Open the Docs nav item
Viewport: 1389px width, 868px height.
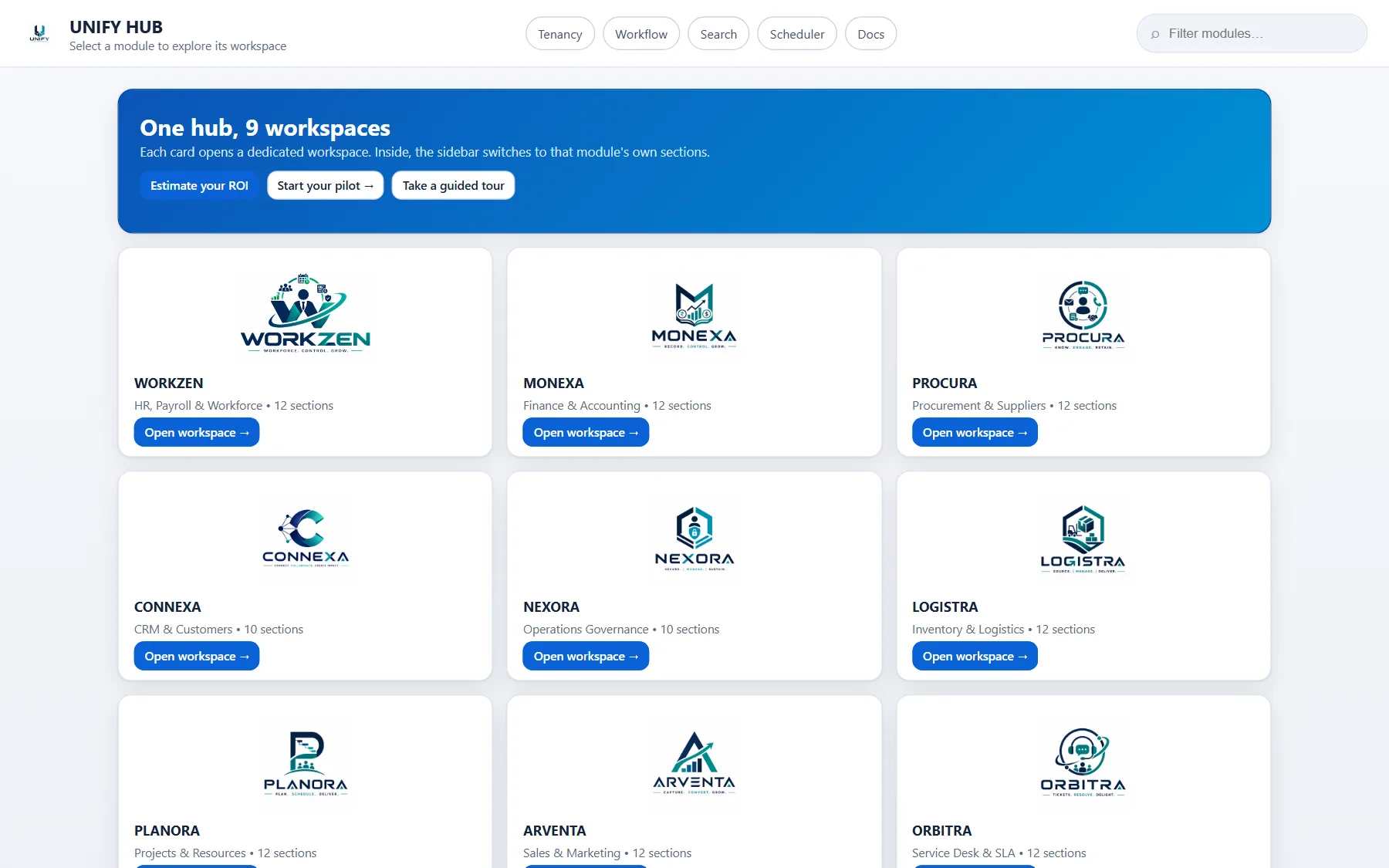[871, 34]
